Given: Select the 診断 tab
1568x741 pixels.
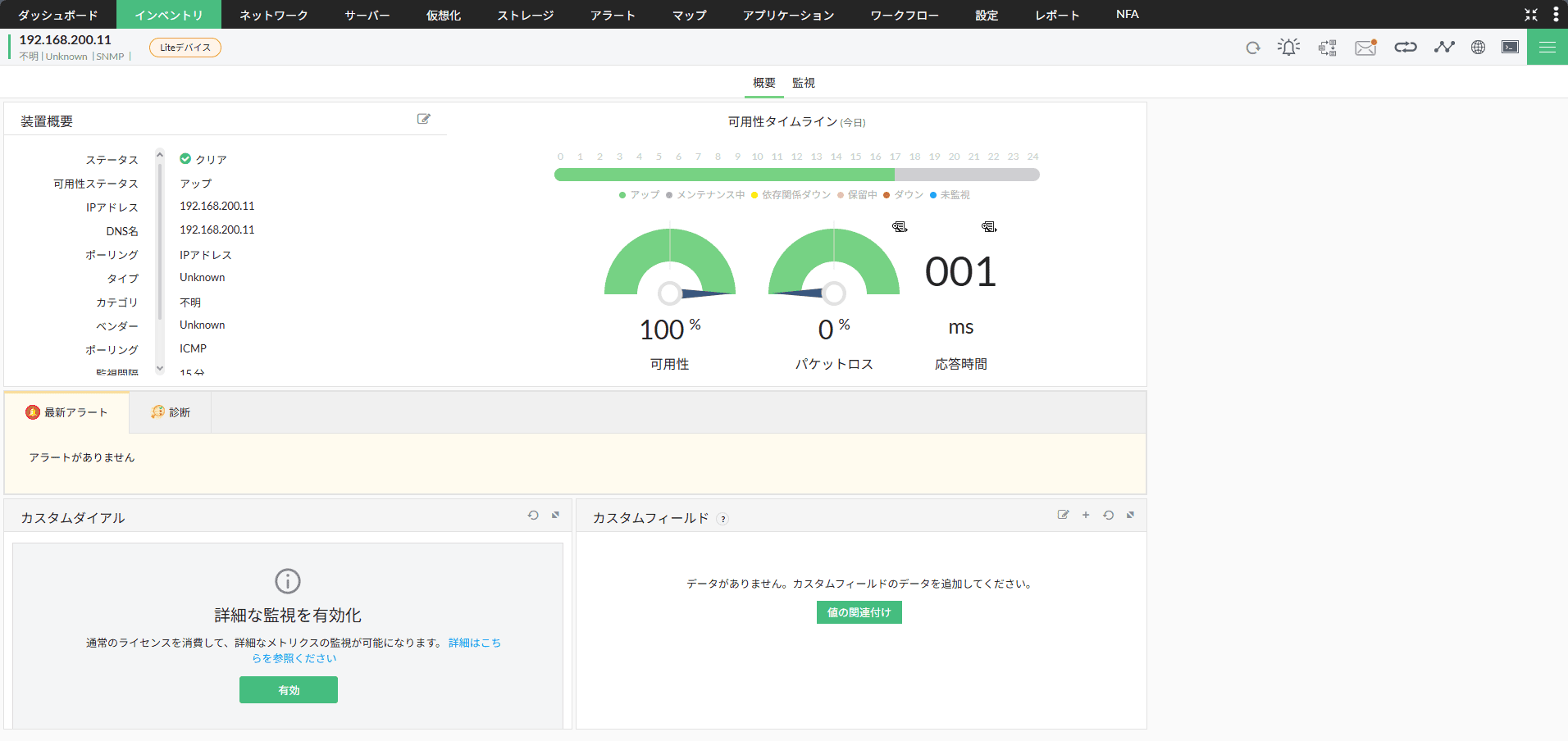Looking at the screenshot, I should tap(171, 412).
